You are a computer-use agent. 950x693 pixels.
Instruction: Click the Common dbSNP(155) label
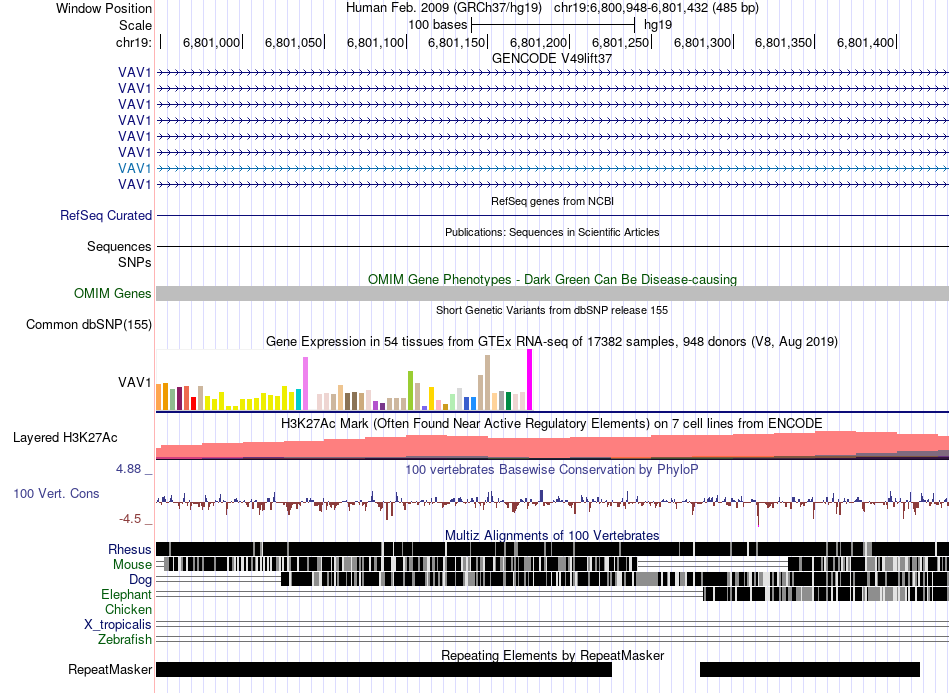coord(89,325)
